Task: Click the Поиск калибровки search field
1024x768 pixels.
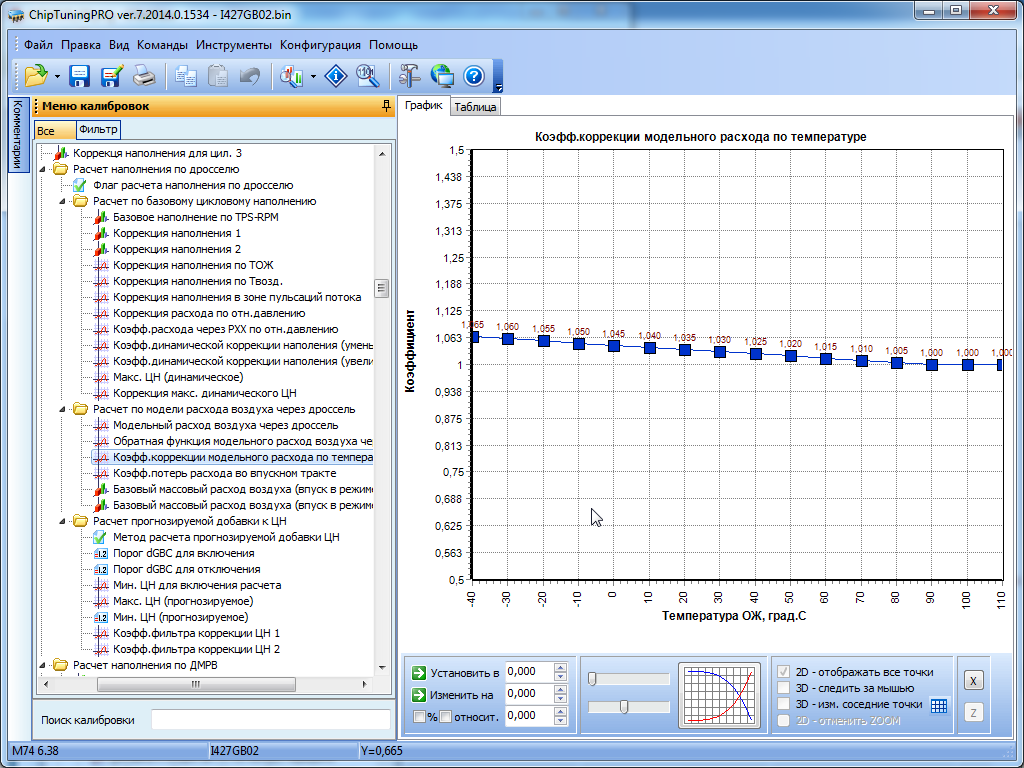Action: click(270, 720)
